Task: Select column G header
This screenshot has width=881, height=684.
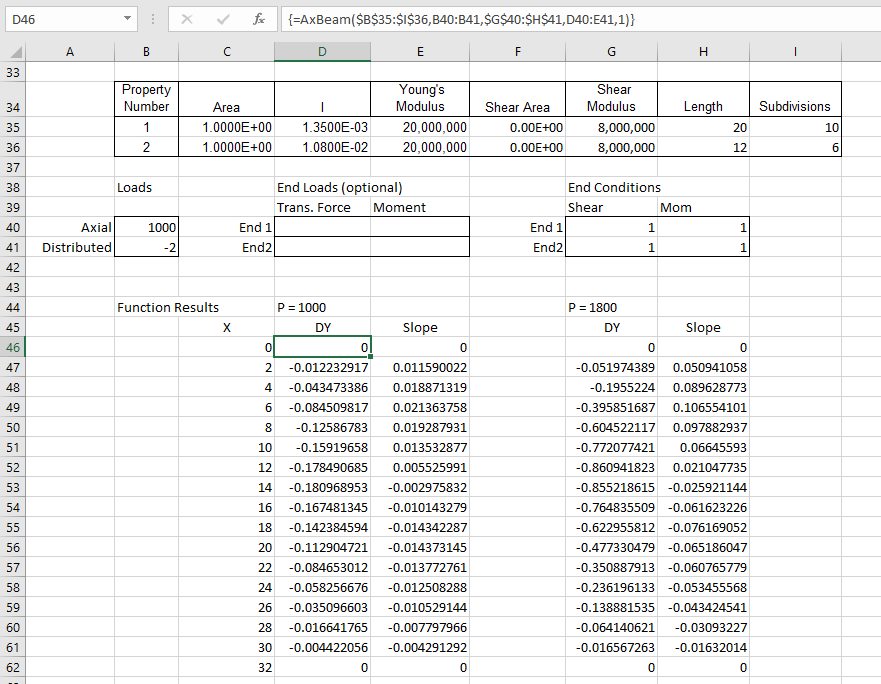Action: coord(611,52)
